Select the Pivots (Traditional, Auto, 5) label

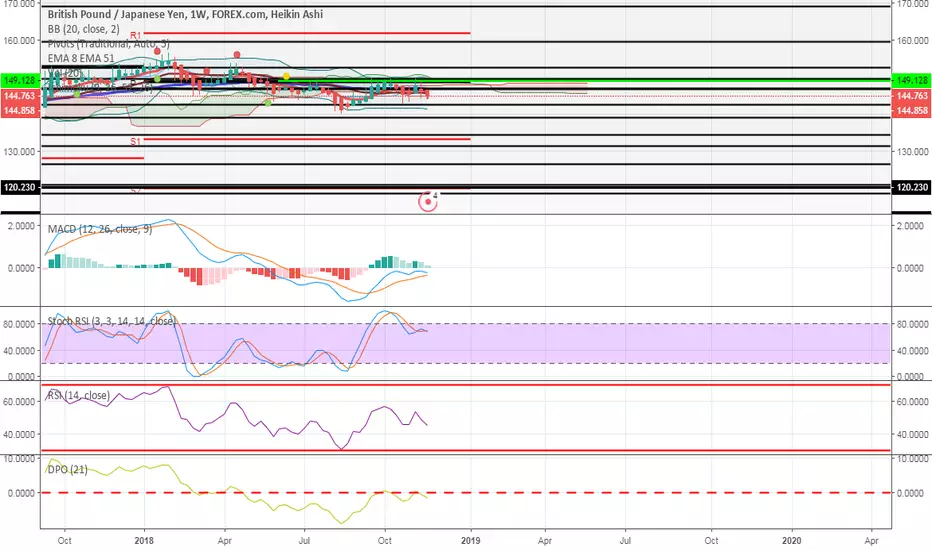point(109,44)
